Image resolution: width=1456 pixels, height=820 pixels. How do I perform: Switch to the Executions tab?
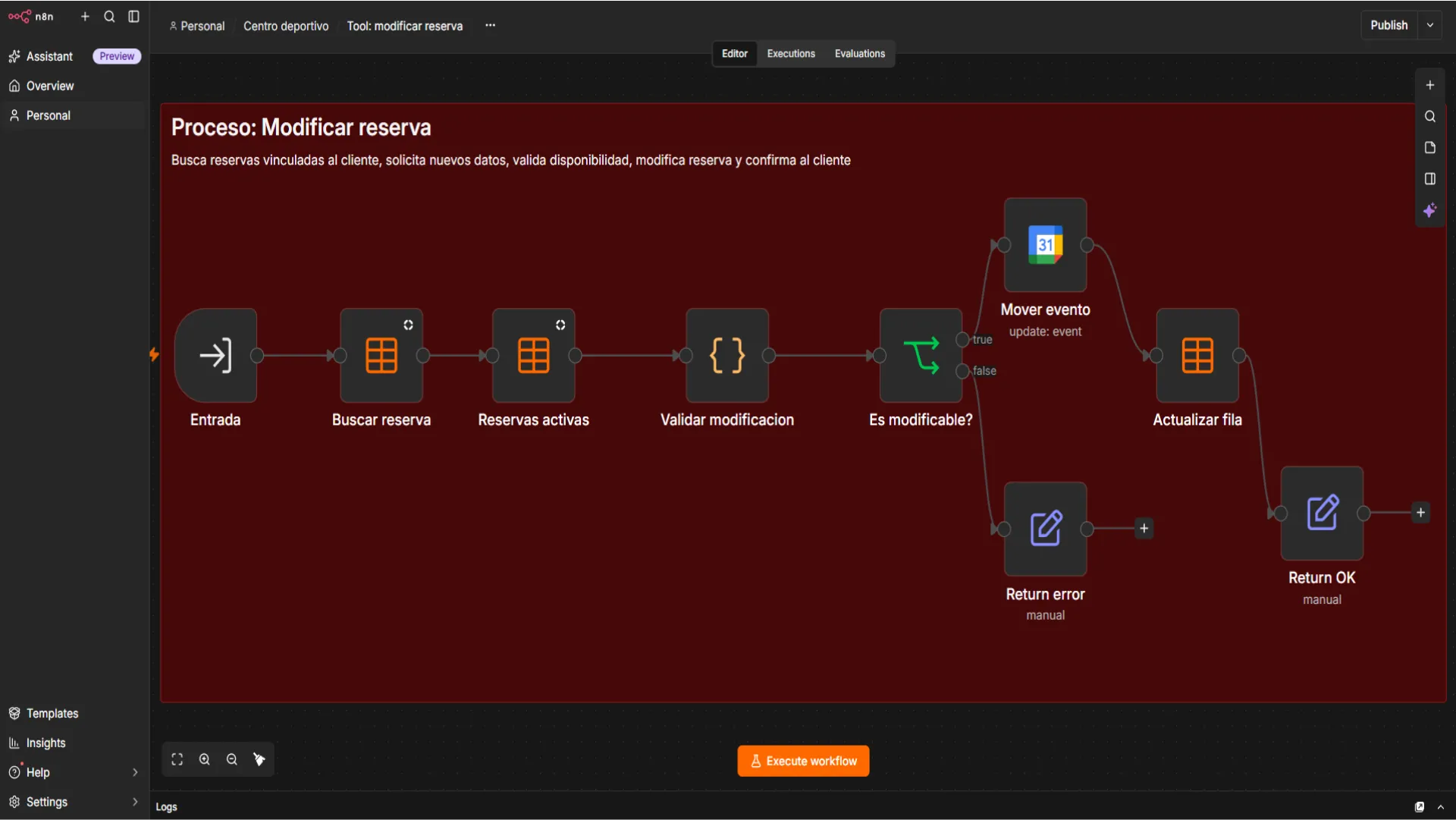[791, 53]
